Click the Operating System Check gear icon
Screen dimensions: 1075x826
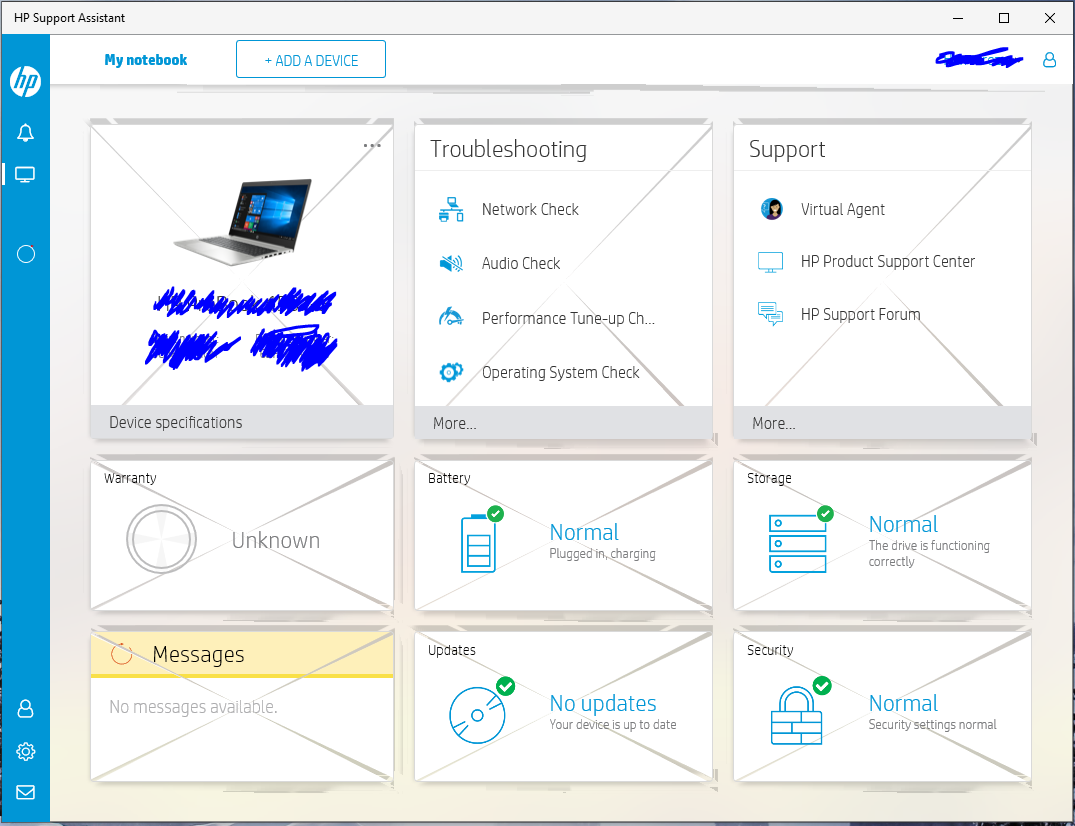tap(451, 372)
